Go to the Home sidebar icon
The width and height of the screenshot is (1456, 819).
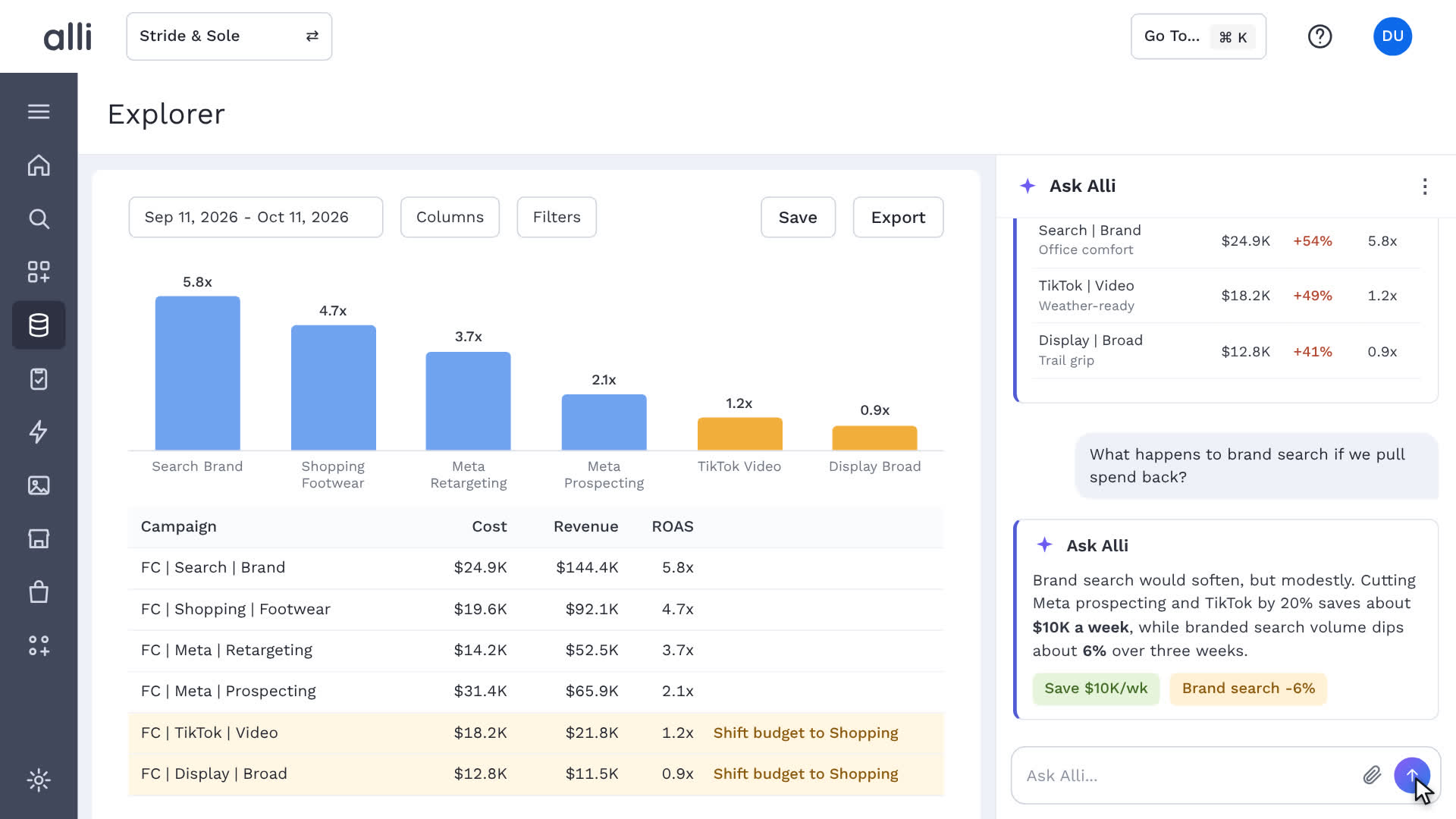39,165
